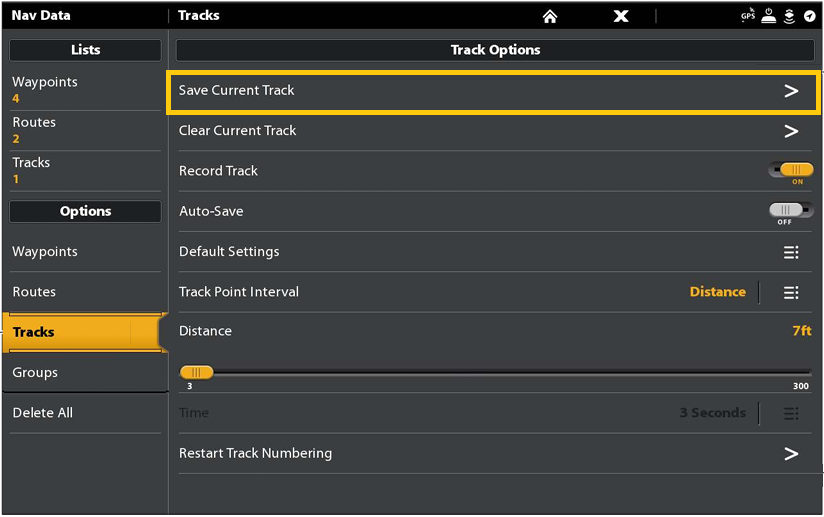Tap the power status icon in header

(770, 16)
